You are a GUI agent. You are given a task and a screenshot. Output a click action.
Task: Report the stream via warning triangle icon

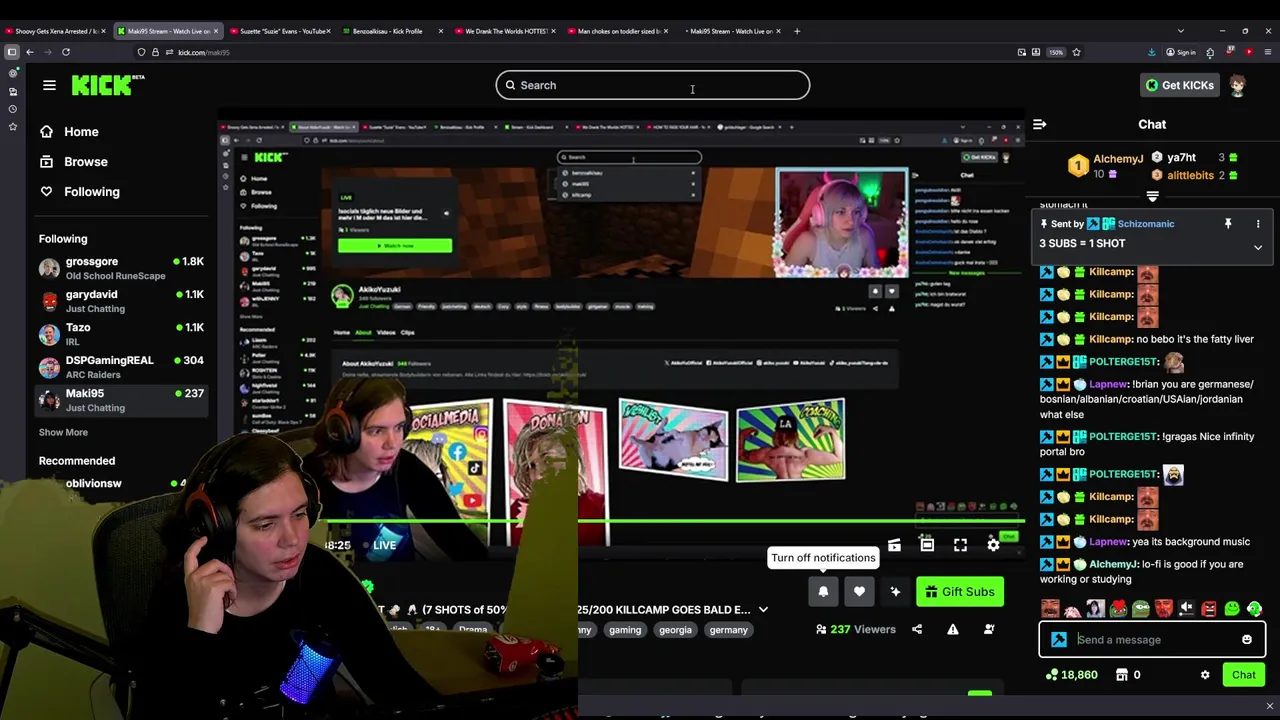tap(953, 629)
